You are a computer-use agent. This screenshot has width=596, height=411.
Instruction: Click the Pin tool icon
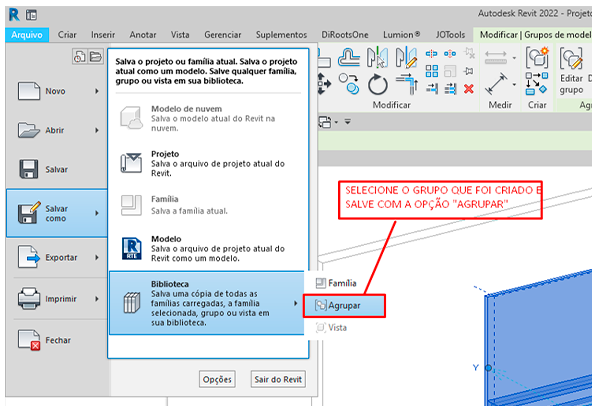click(x=469, y=71)
